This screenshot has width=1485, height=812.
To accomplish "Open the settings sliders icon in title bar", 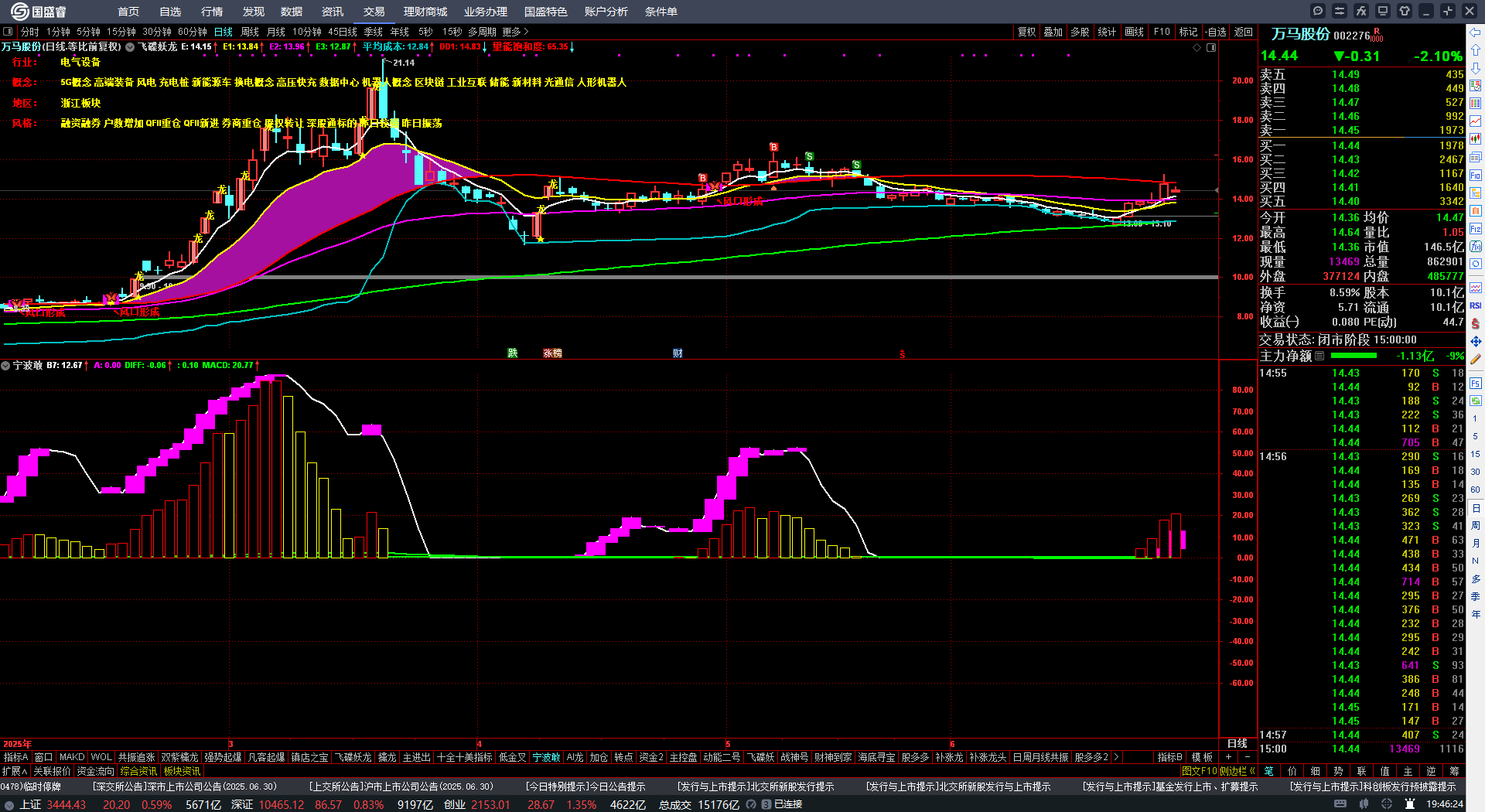I will coord(1340,11).
